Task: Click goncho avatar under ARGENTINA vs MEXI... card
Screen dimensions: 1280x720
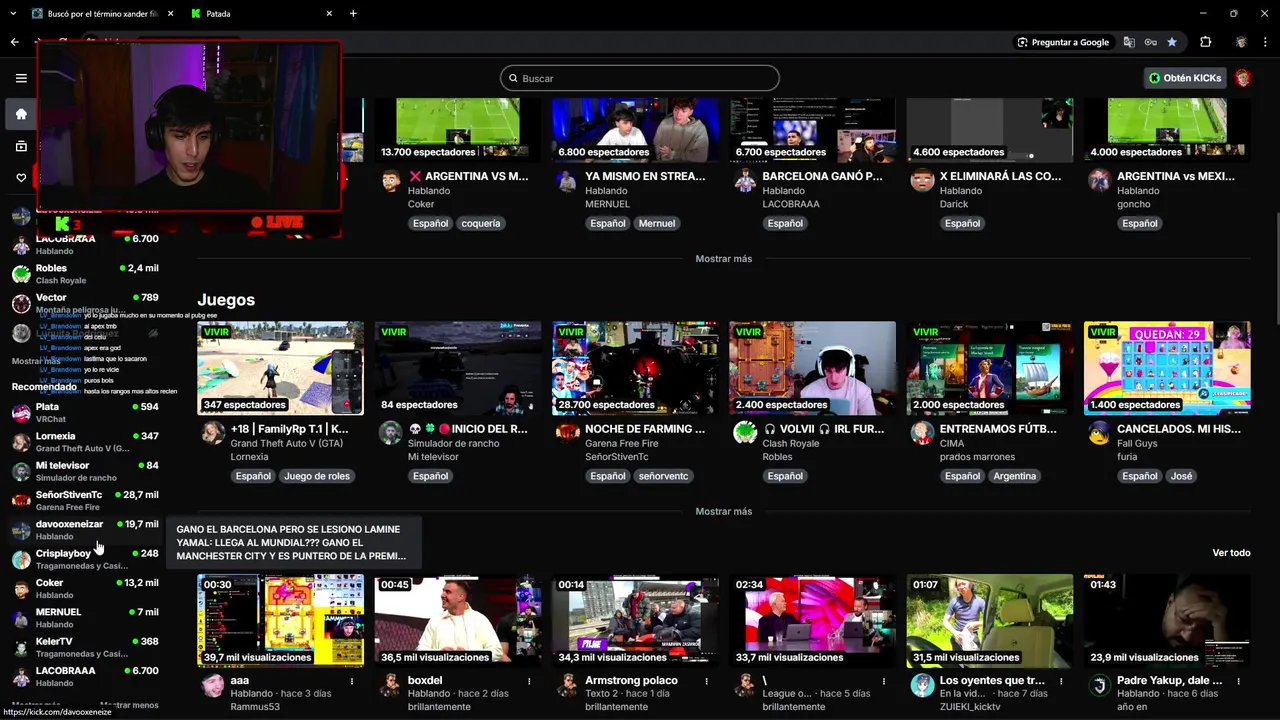Action: tap(1099, 180)
